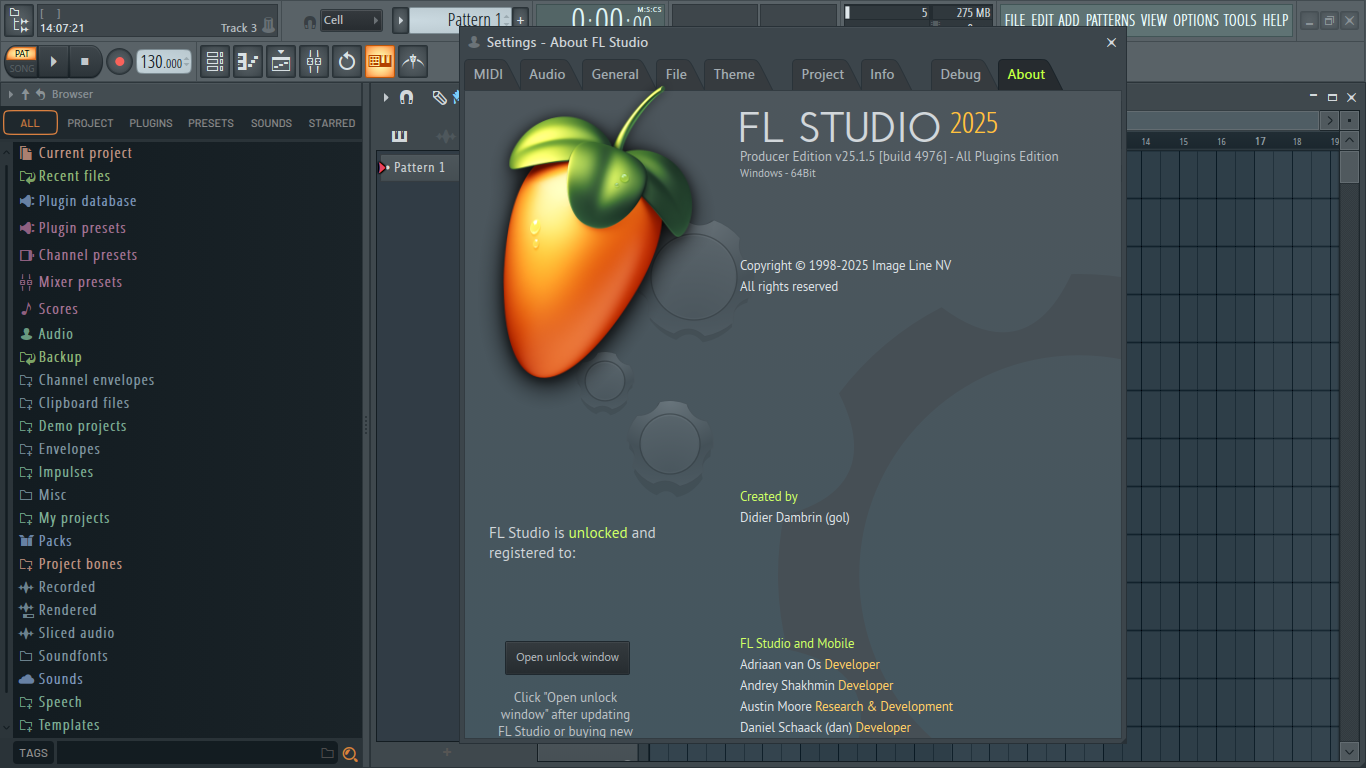
Task: Click the browser back arrow icon
Action: [40, 94]
